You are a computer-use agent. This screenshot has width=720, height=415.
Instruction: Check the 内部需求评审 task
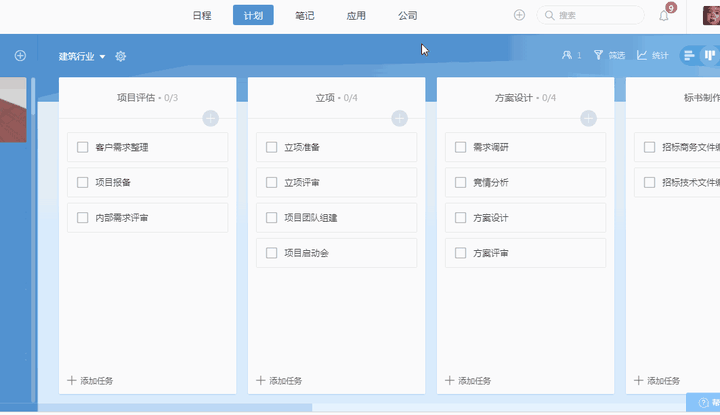click(83, 218)
